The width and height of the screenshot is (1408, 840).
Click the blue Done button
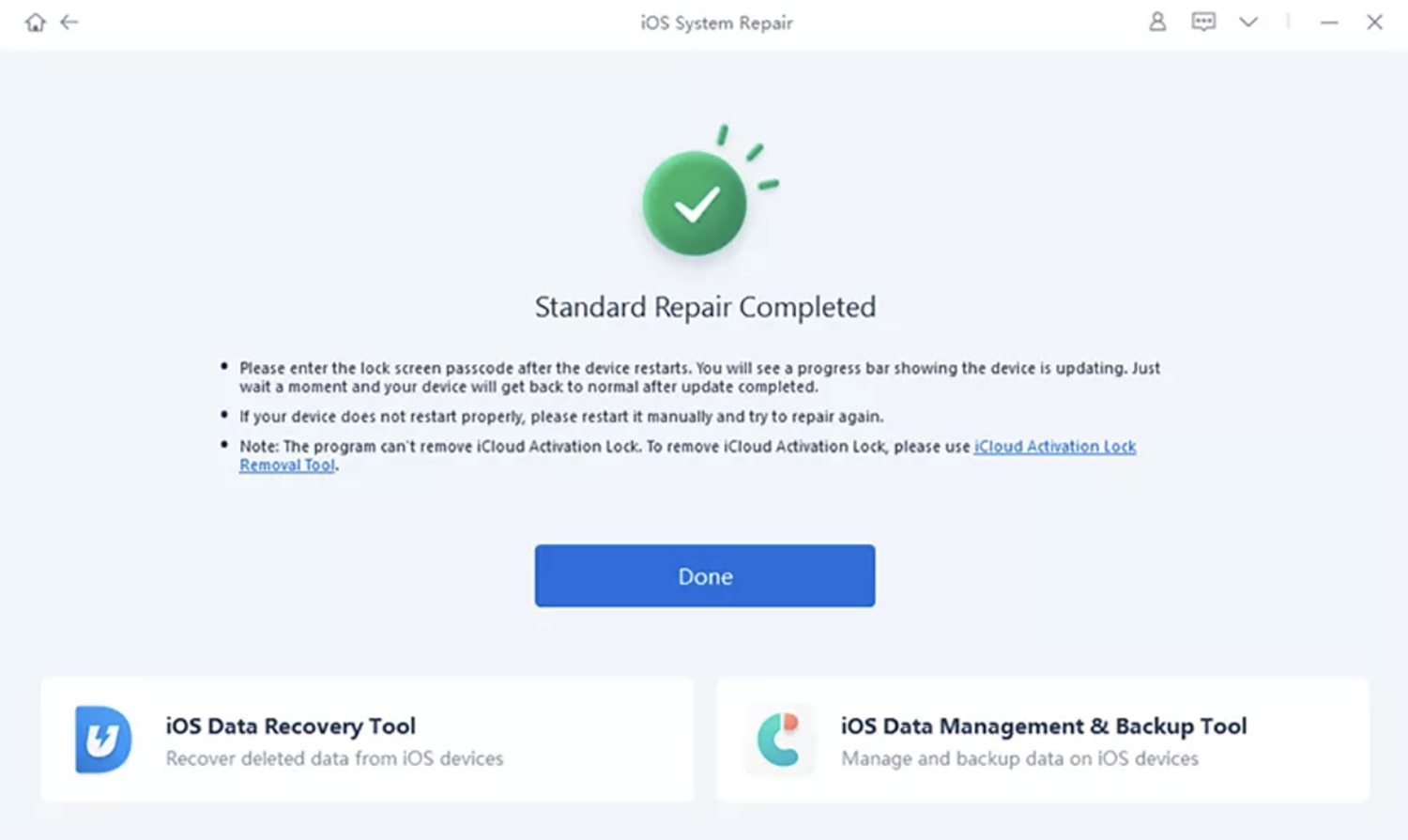click(x=705, y=575)
